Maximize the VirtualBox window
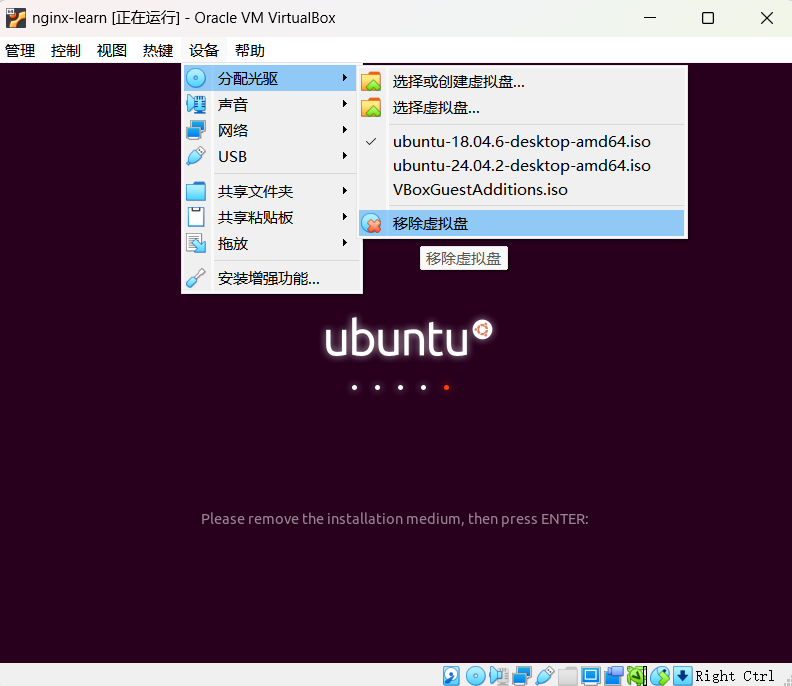Screen dimensions: 792x686 point(708,18)
